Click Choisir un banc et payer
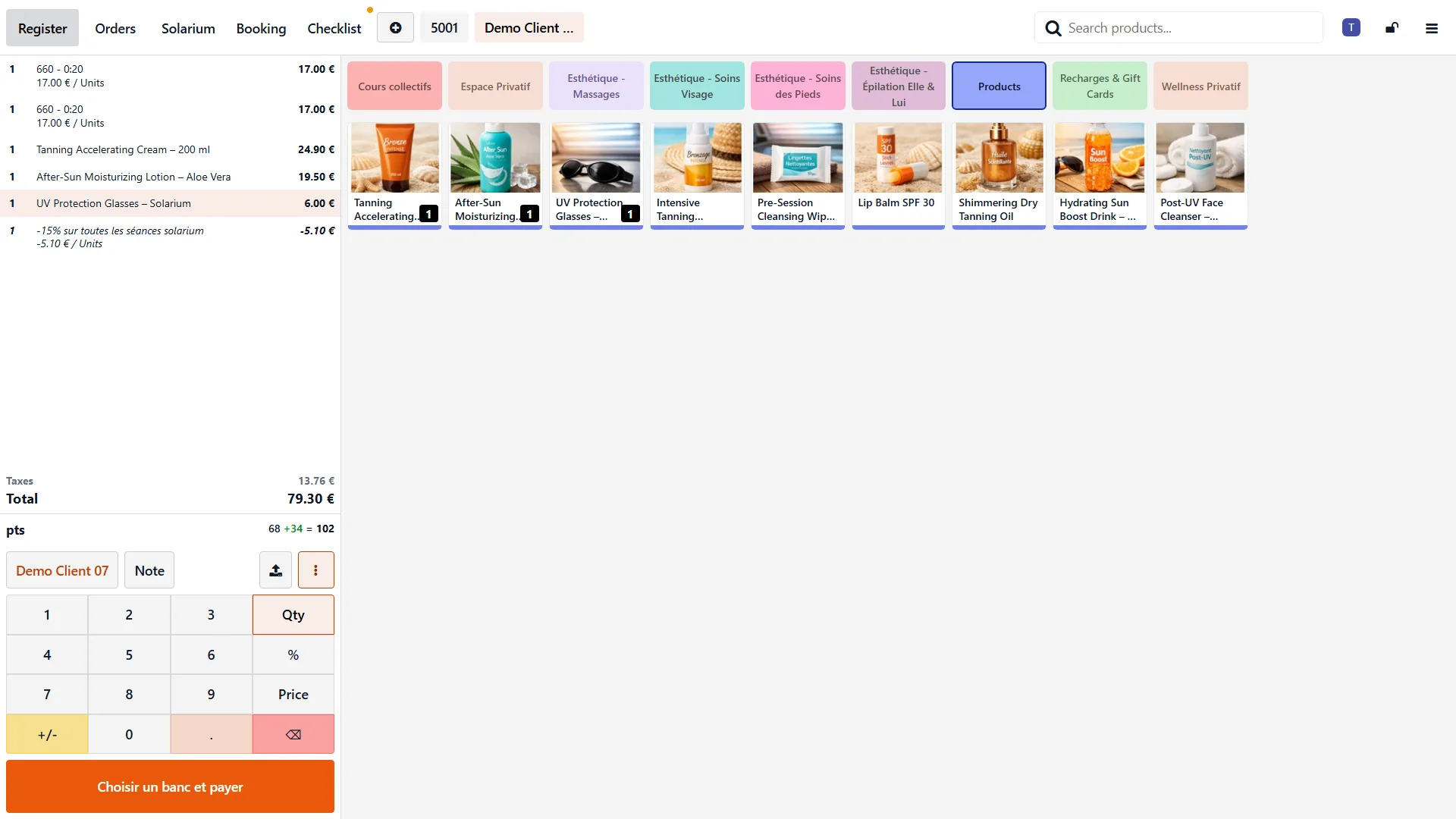This screenshot has width=1456, height=819. [170, 786]
